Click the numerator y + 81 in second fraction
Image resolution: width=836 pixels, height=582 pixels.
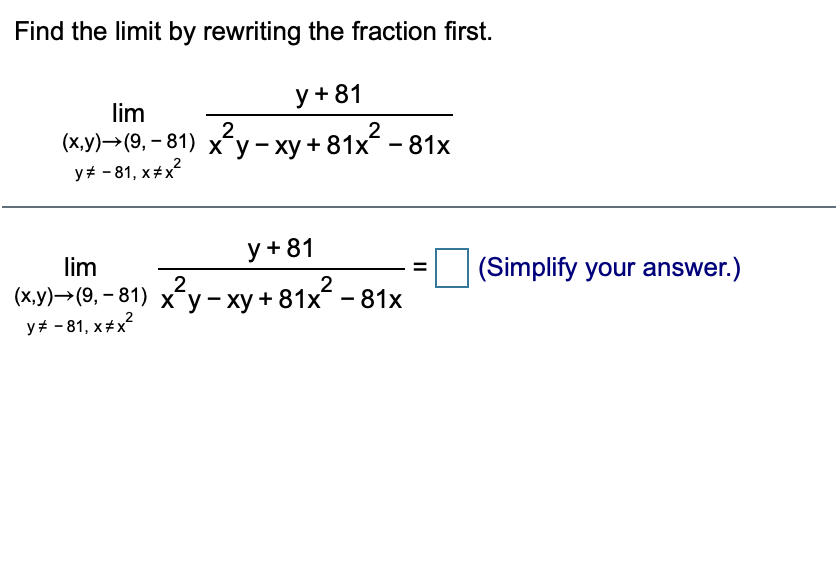[279, 247]
